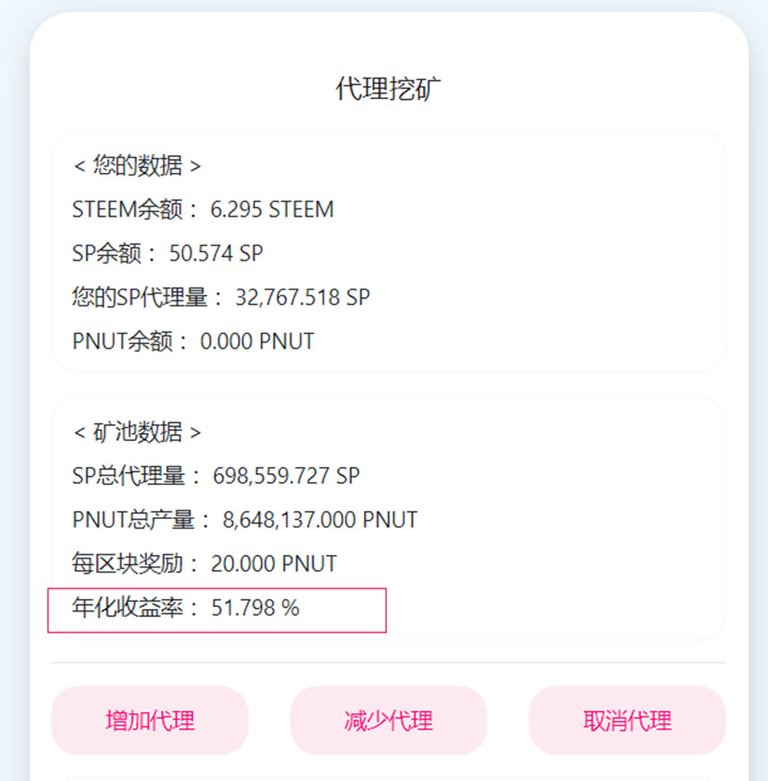768x781 pixels.
Task: Select the 50.574 SP balance value
Action: [x=216, y=253]
